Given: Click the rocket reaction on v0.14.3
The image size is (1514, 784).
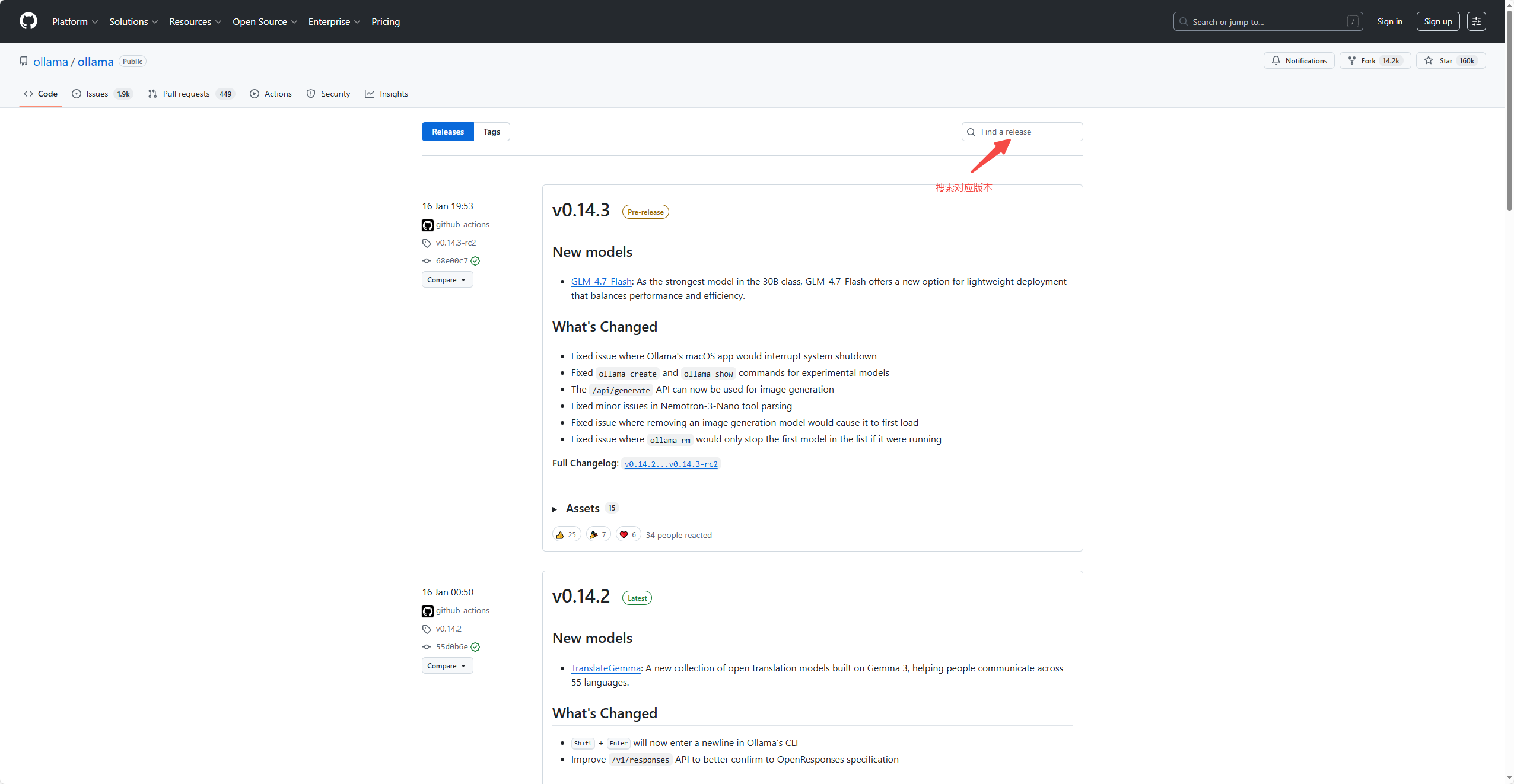Looking at the screenshot, I should click(x=598, y=534).
